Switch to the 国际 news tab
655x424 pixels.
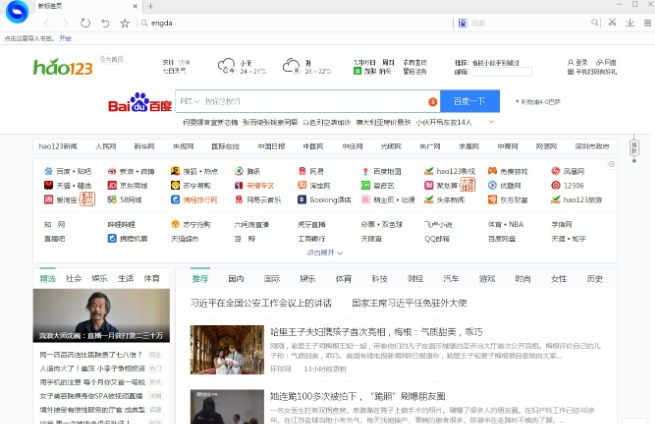click(x=272, y=279)
